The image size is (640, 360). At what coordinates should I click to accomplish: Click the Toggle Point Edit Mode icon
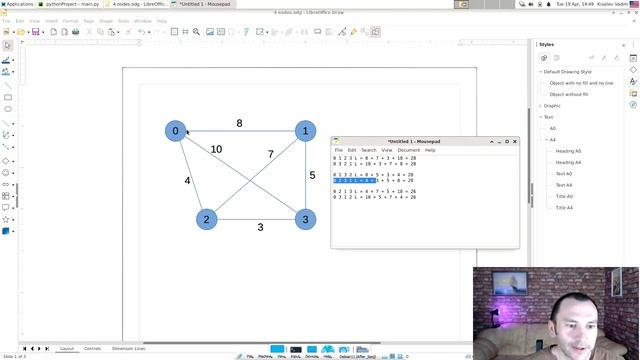342,32
